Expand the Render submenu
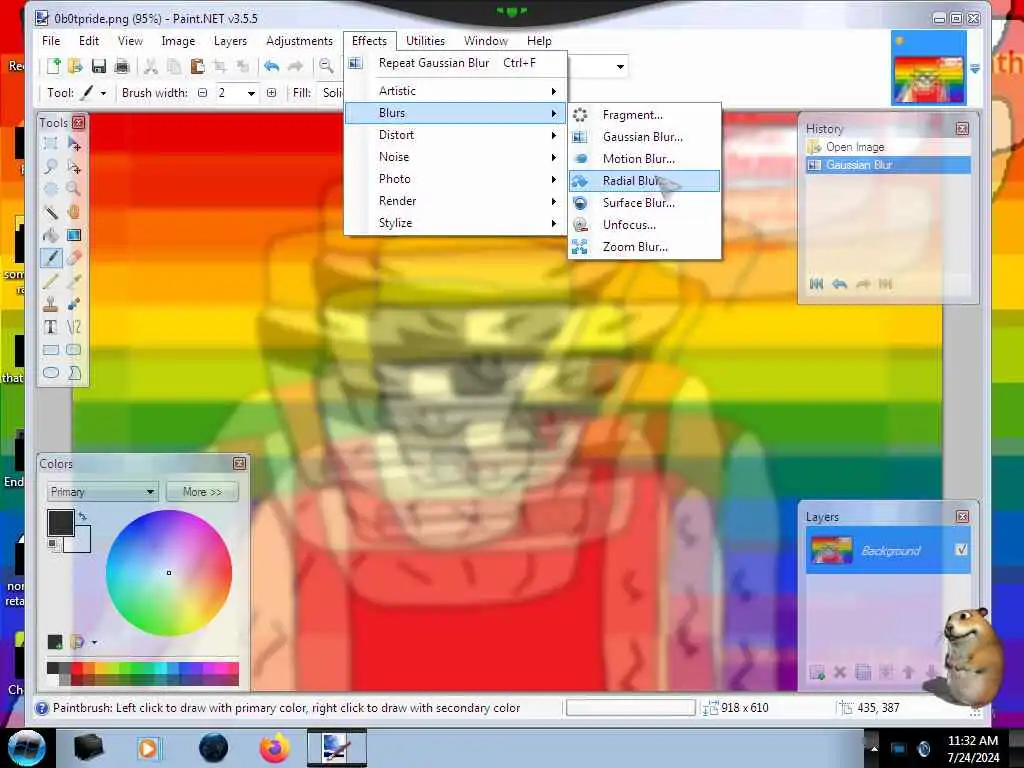Screen dimensions: 1024x768 click(x=455, y=200)
